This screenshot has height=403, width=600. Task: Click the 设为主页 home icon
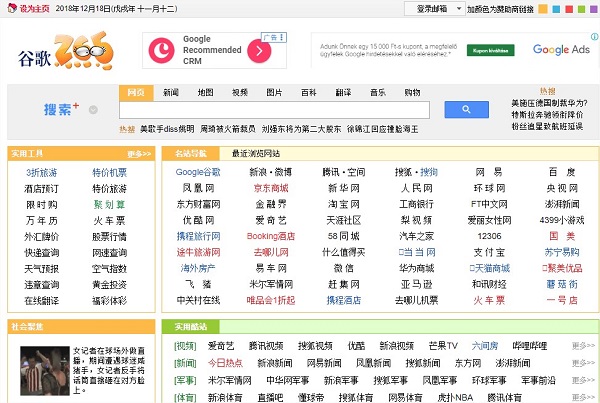click(12, 8)
